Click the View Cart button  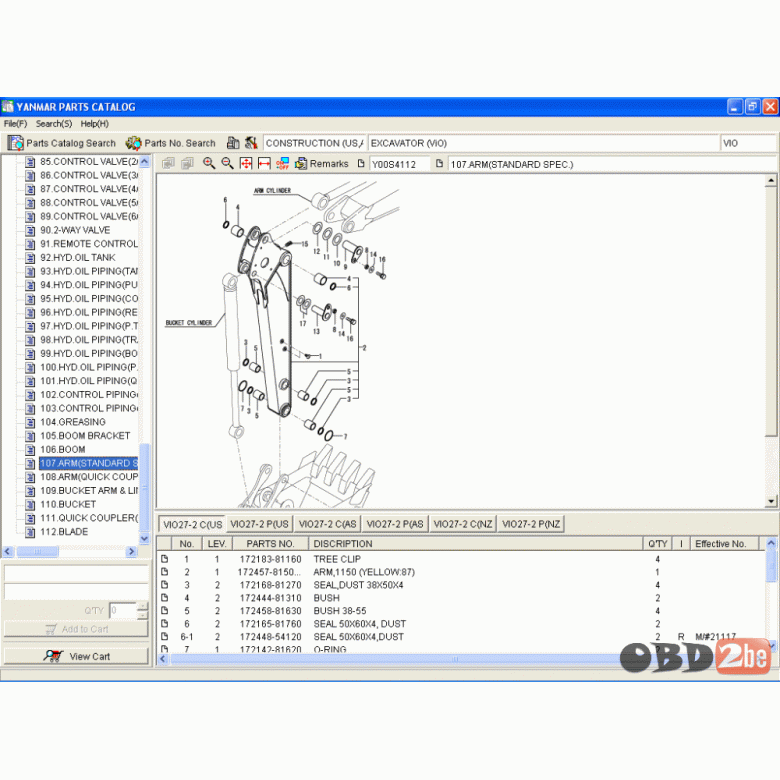76,656
